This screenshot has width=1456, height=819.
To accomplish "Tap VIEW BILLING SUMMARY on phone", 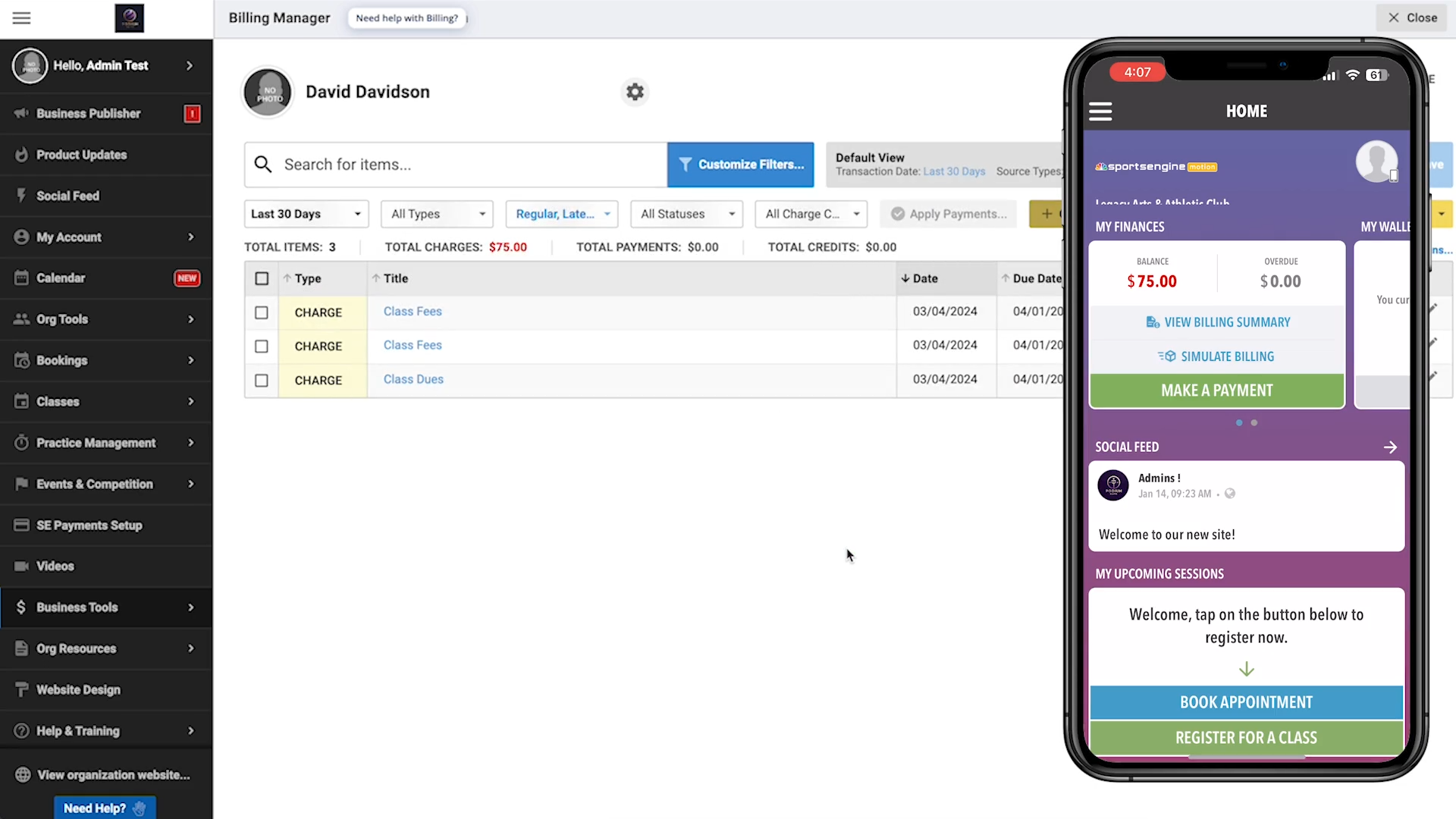I will (1217, 322).
